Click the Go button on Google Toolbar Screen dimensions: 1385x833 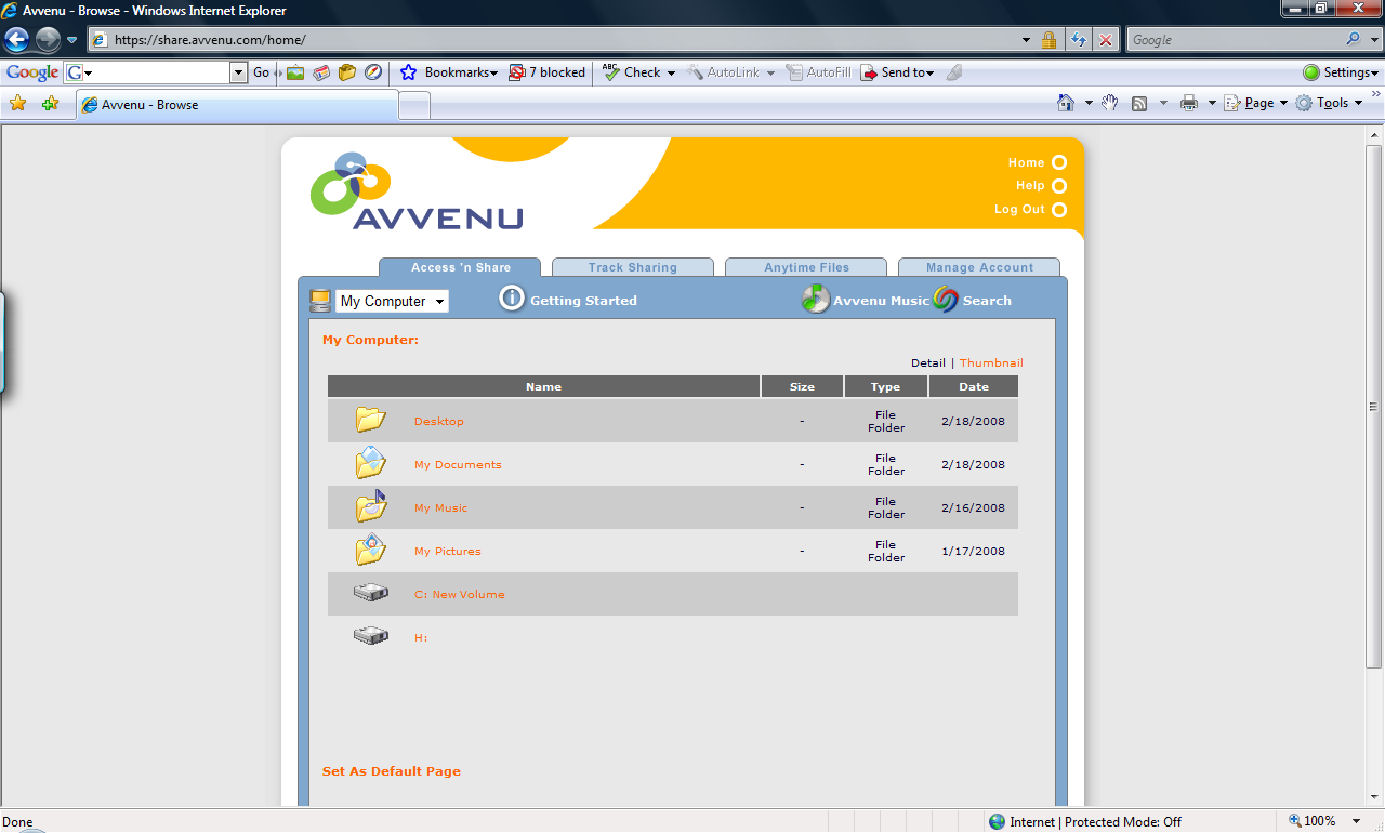click(262, 72)
